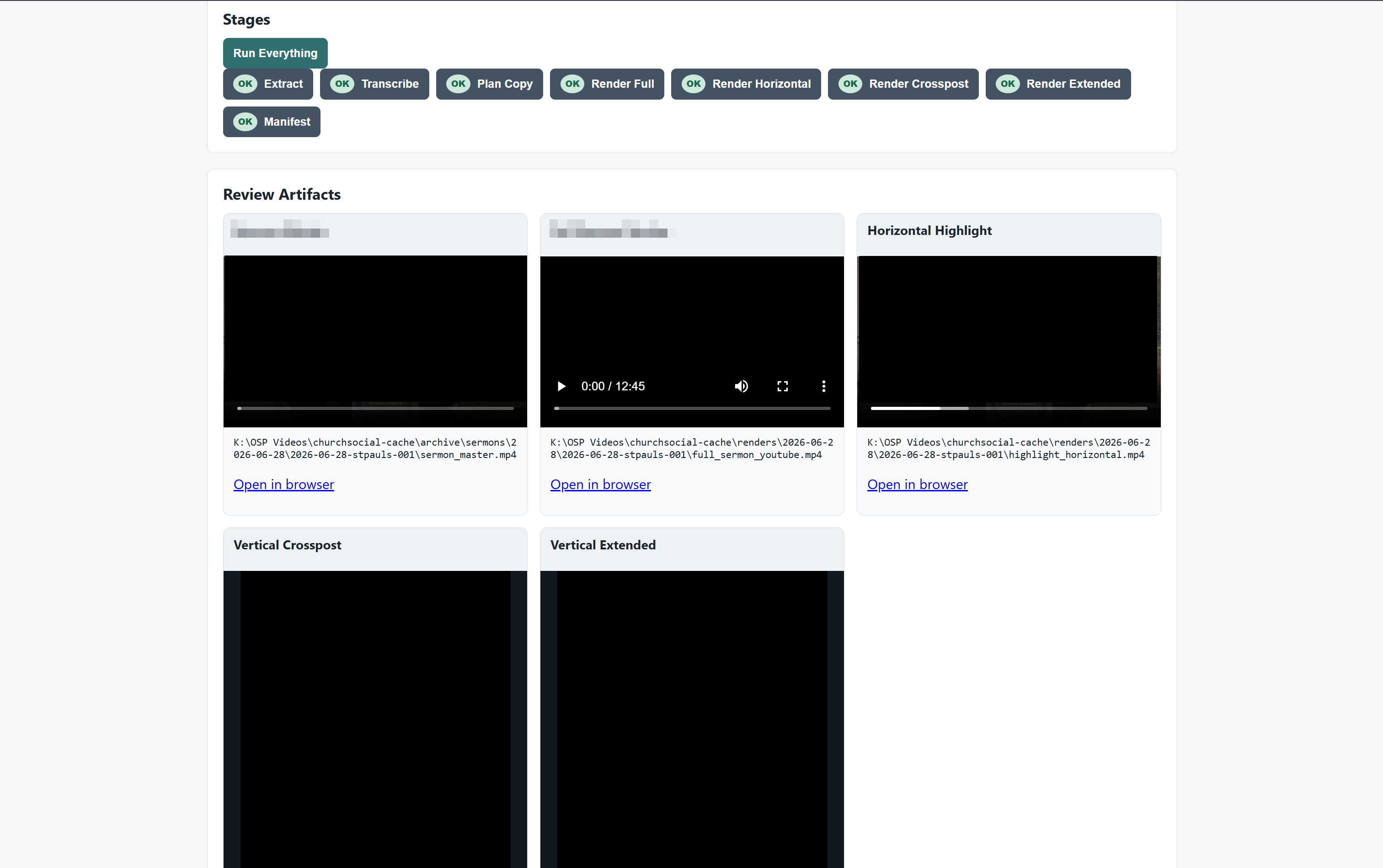Image resolution: width=1383 pixels, height=868 pixels.
Task: Run the Extract stage
Action: [x=267, y=84]
